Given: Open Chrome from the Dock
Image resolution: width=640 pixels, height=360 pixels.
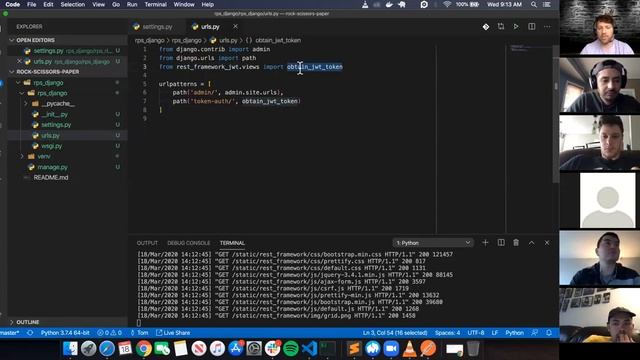Looking at the screenshot, I should pyautogui.click(x=144, y=349).
